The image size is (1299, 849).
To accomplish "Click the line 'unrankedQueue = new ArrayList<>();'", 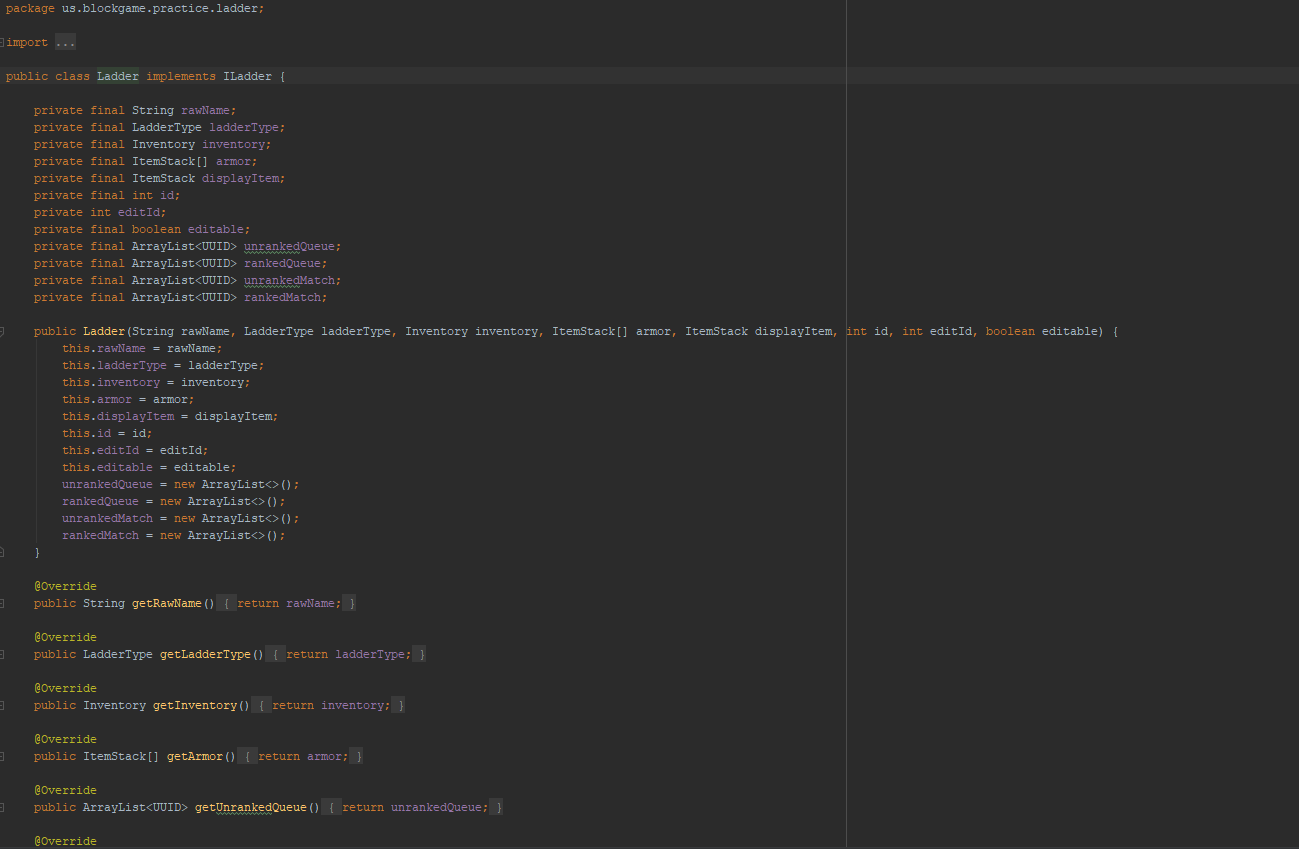I will tap(181, 484).
